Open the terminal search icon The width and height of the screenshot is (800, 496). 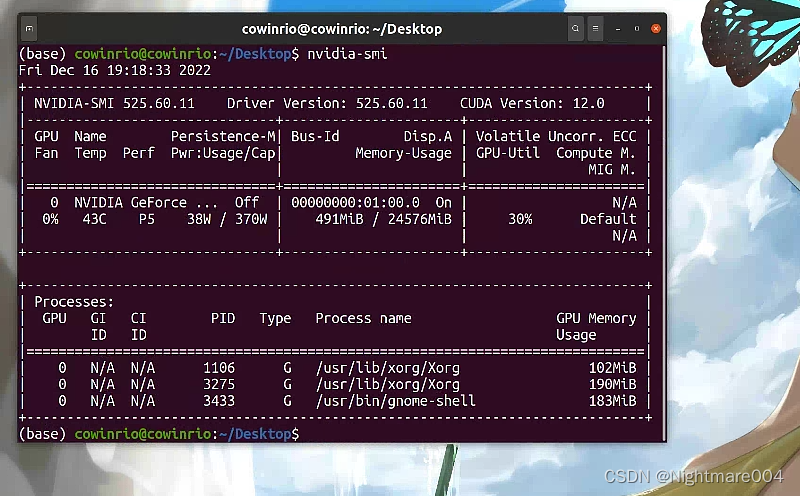(x=575, y=29)
